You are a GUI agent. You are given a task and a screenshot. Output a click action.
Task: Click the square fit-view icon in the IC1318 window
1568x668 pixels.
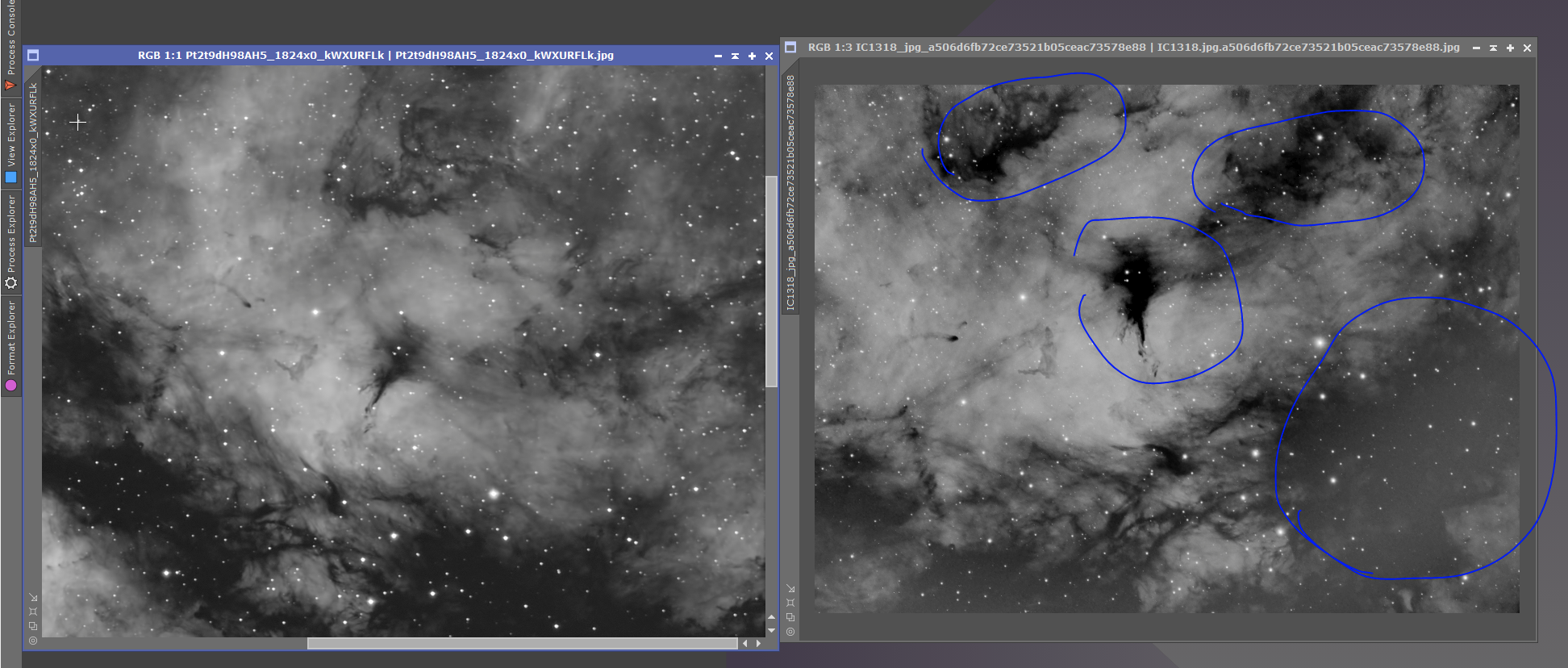tap(790, 603)
